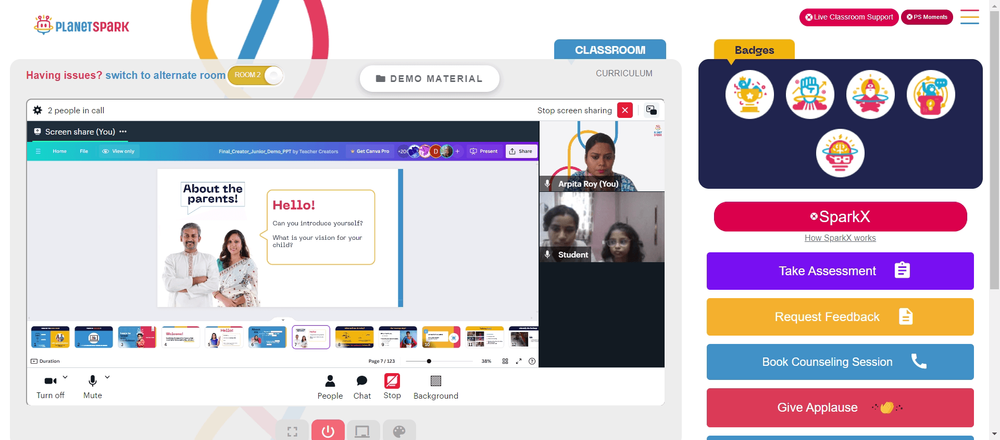Switch to the CLASSROOM tab
Screen dimensions: 1000x440
pos(610,50)
